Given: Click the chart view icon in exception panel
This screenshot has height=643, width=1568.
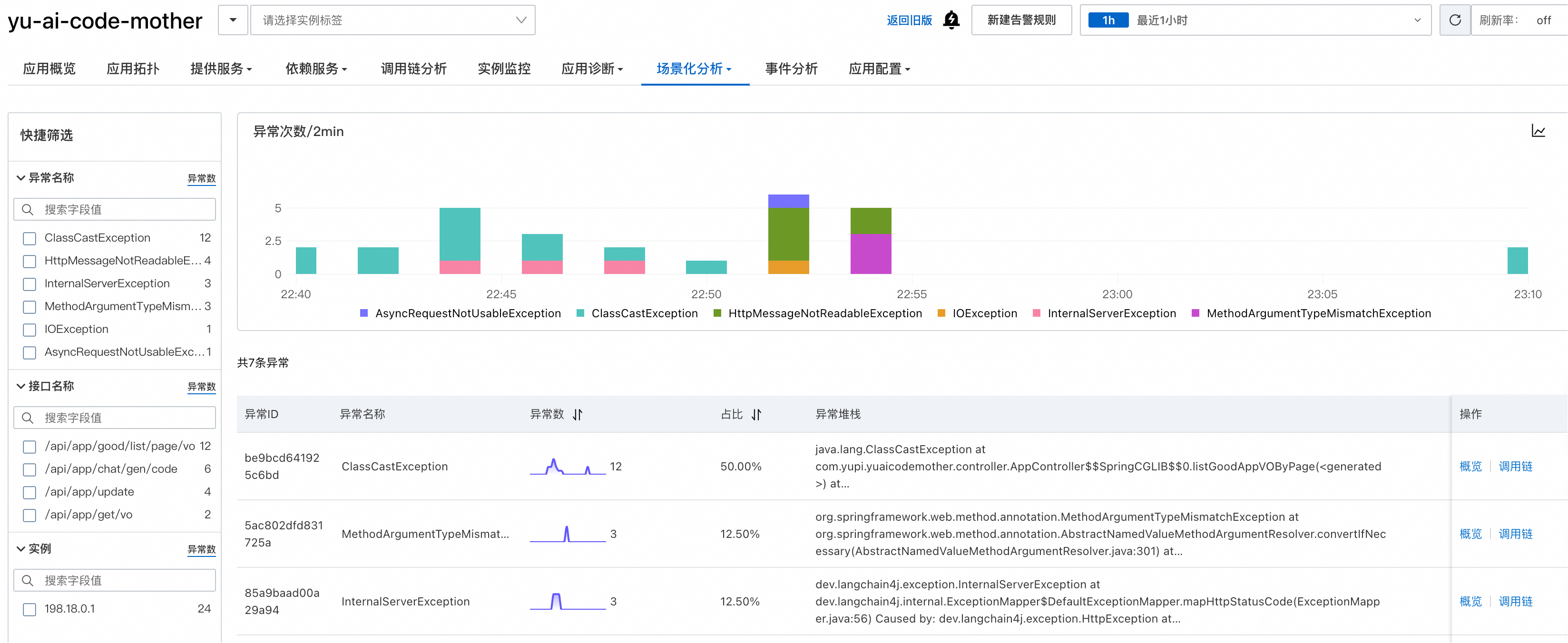Looking at the screenshot, I should point(1538,131).
